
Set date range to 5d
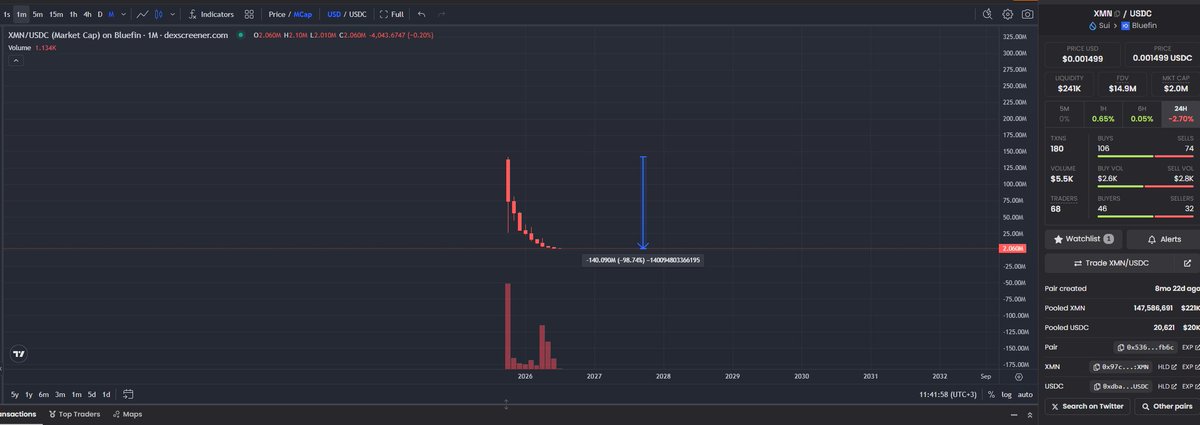(92, 394)
